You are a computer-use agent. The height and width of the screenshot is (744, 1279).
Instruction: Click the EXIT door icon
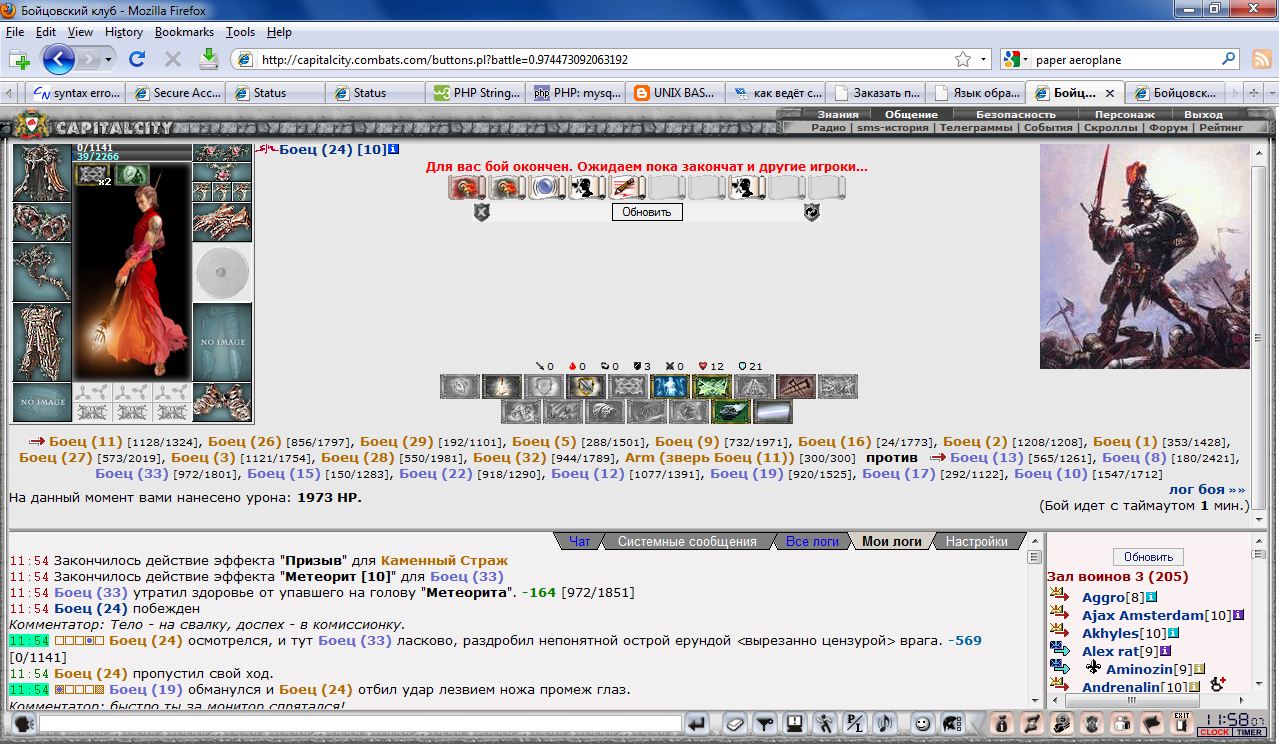pyautogui.click(x=1182, y=723)
